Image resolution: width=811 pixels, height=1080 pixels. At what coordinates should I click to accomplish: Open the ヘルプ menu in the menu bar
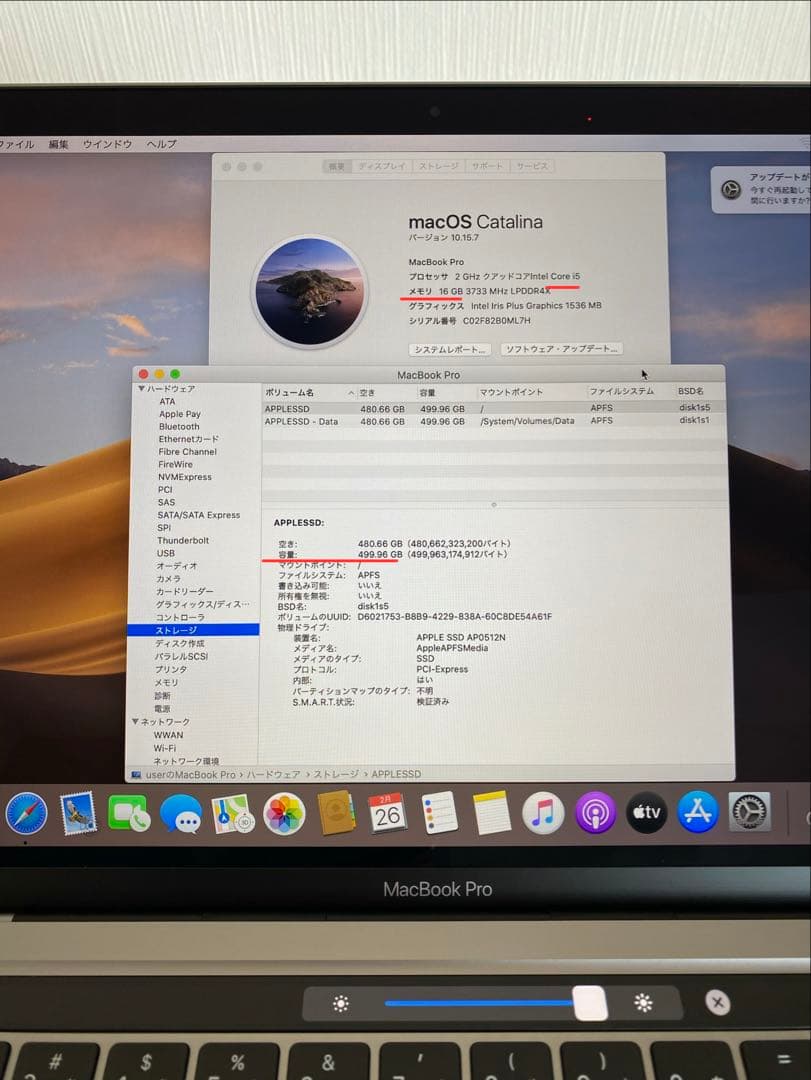click(x=161, y=144)
